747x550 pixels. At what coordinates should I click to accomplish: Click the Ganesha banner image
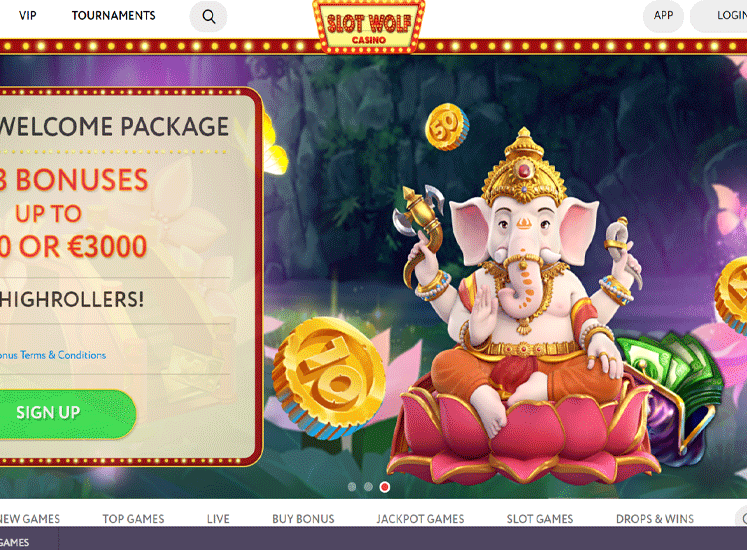coord(522,305)
